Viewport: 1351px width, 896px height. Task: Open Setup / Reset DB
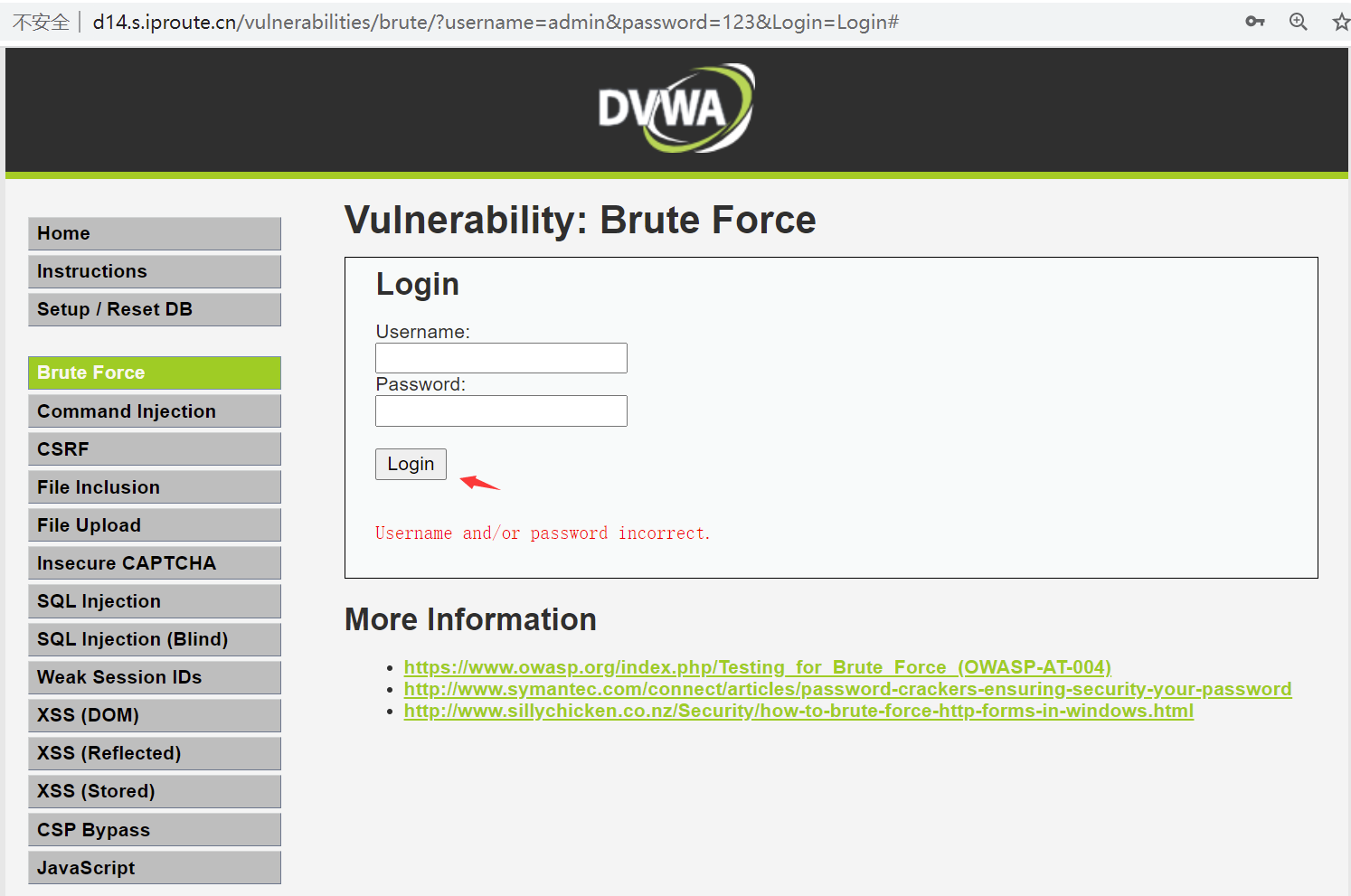155,309
